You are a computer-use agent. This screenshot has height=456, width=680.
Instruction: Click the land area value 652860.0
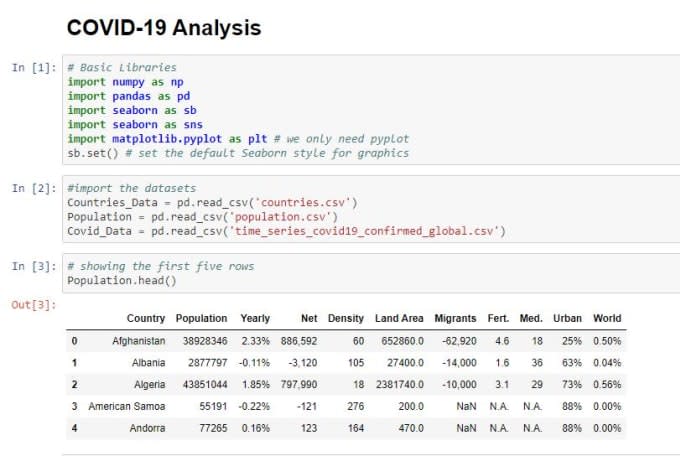(x=402, y=341)
